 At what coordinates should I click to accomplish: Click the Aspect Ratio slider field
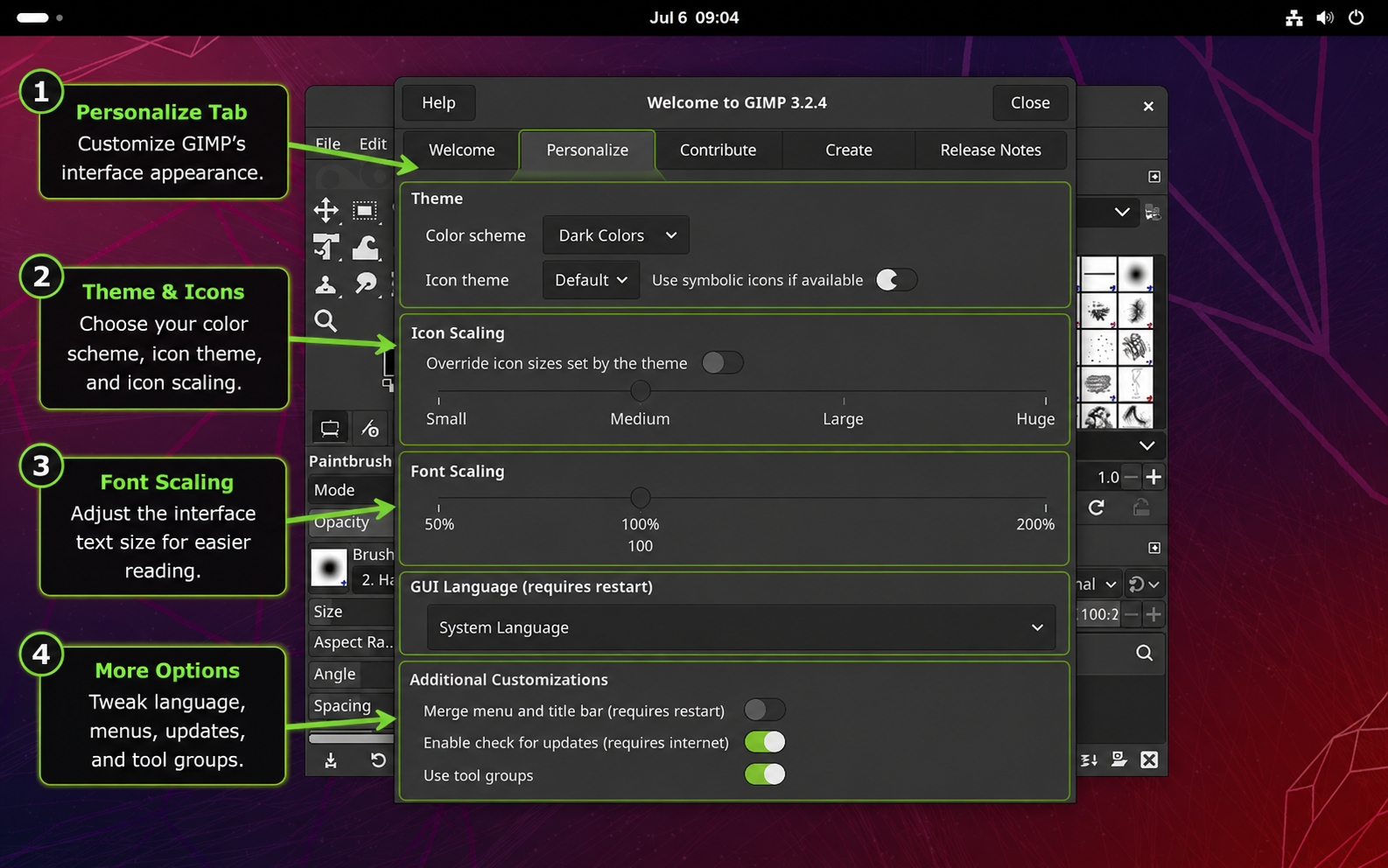[352, 642]
